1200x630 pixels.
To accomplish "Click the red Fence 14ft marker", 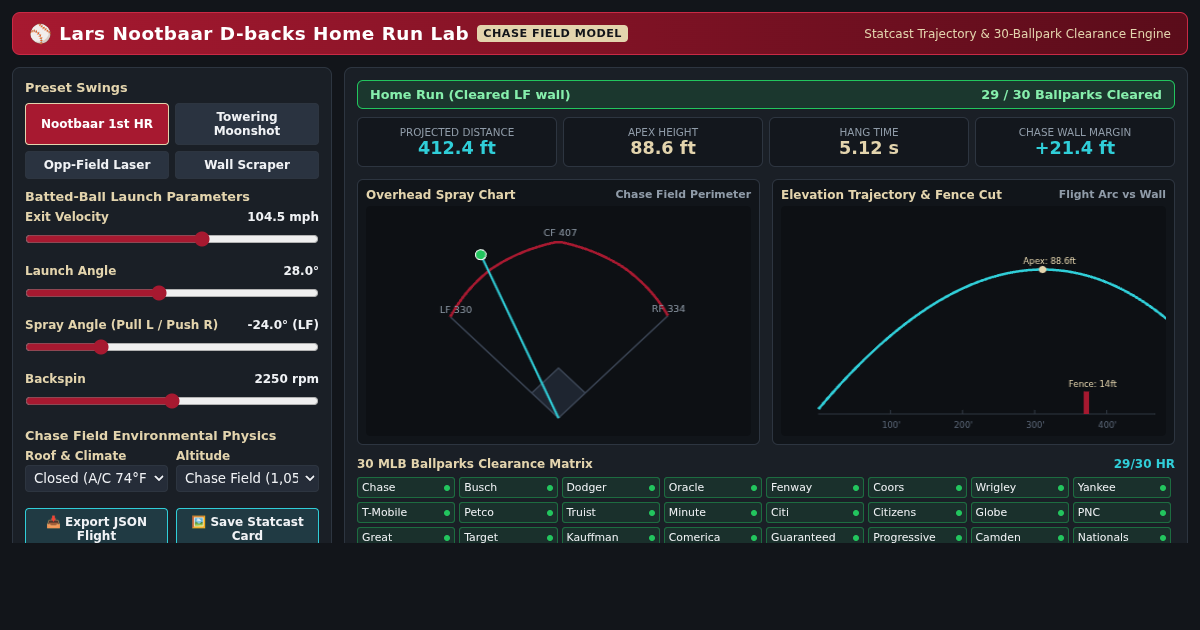I will (1086, 402).
